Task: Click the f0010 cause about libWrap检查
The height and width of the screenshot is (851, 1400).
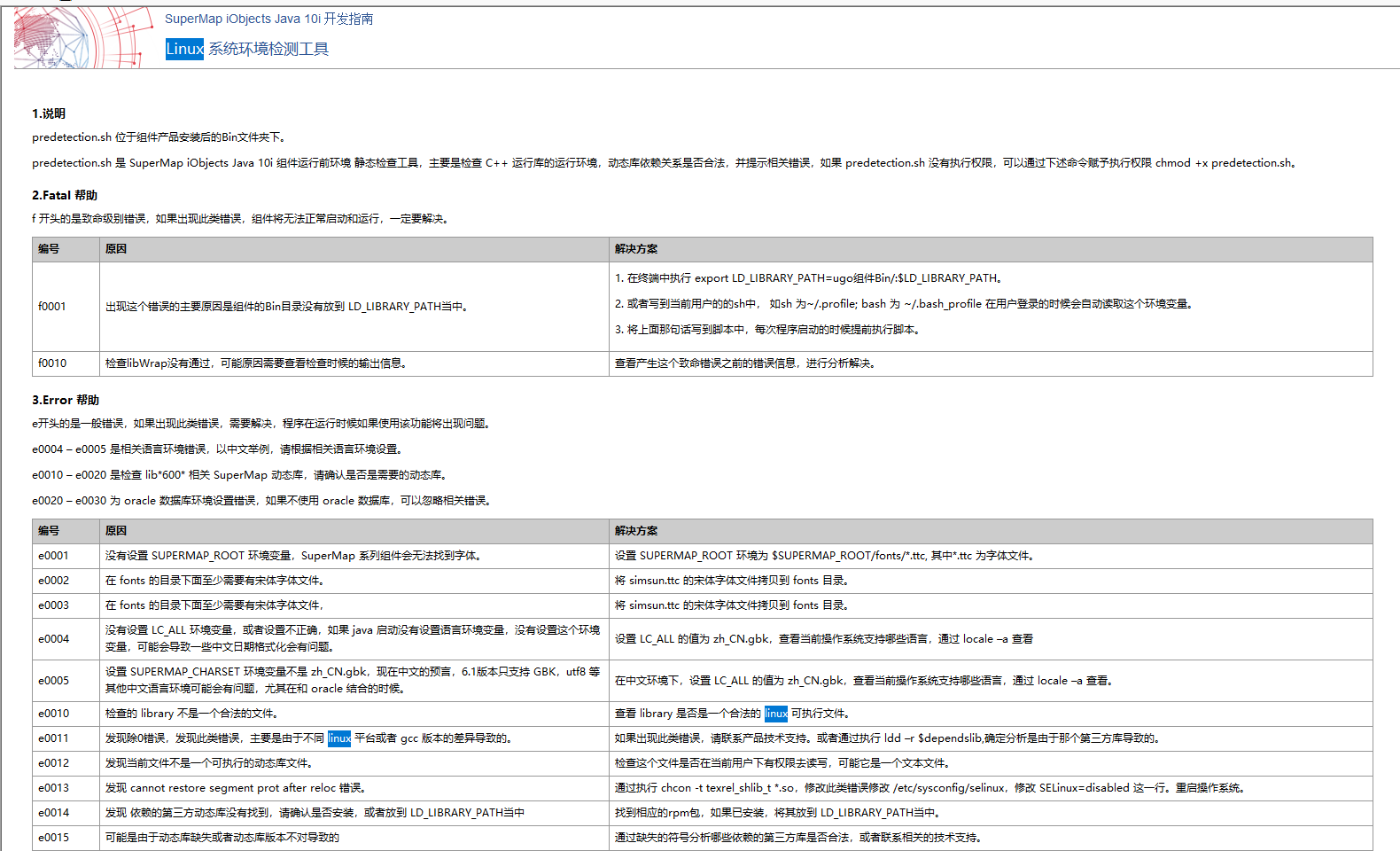Action: point(257,363)
